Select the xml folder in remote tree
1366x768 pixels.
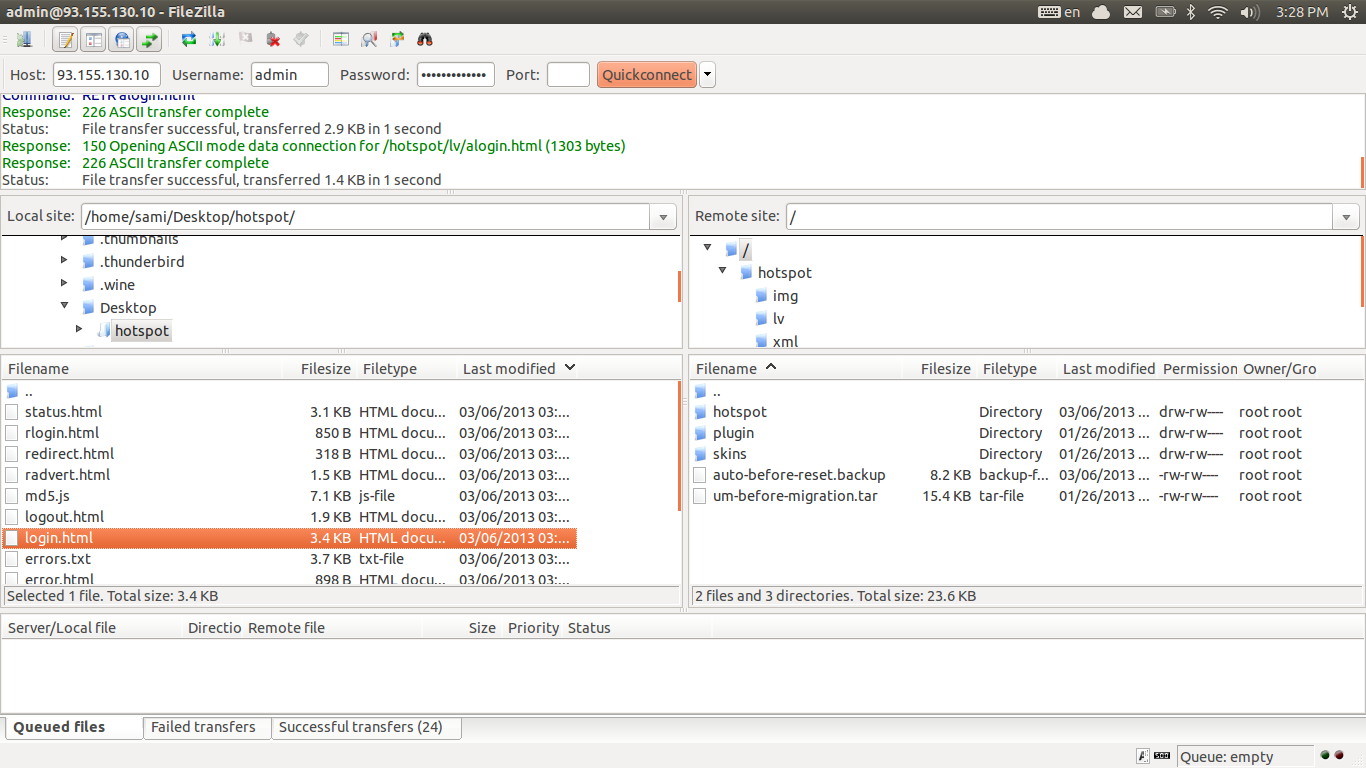[785, 342]
